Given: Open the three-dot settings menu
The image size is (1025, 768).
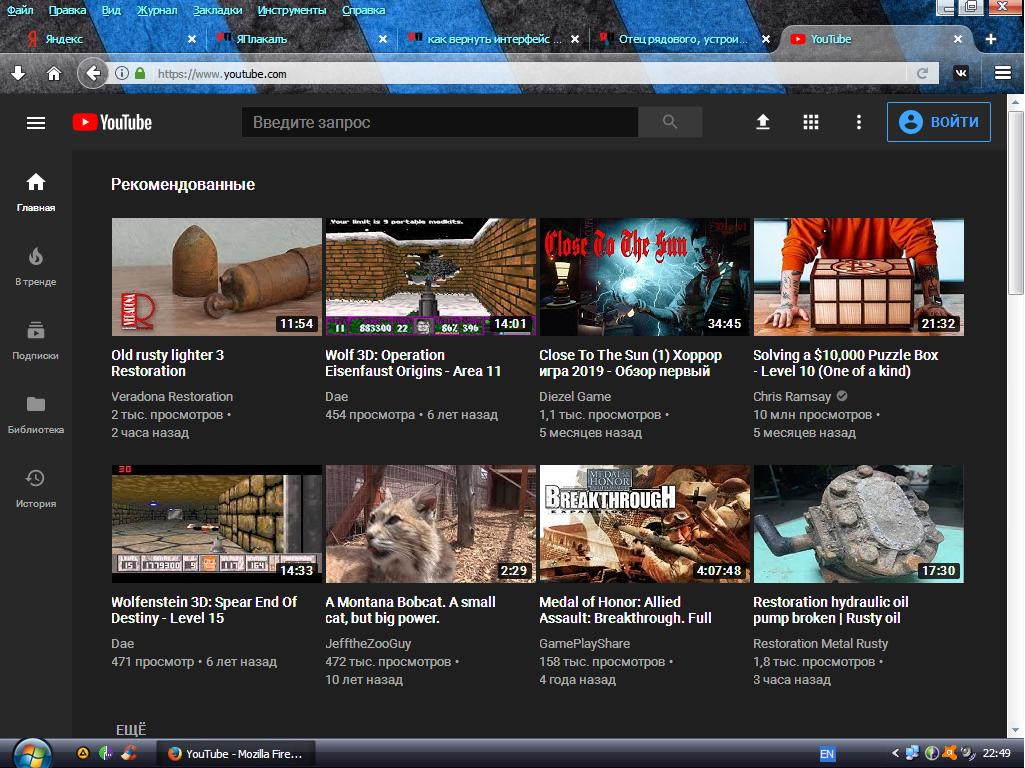Looking at the screenshot, I should click(x=858, y=122).
